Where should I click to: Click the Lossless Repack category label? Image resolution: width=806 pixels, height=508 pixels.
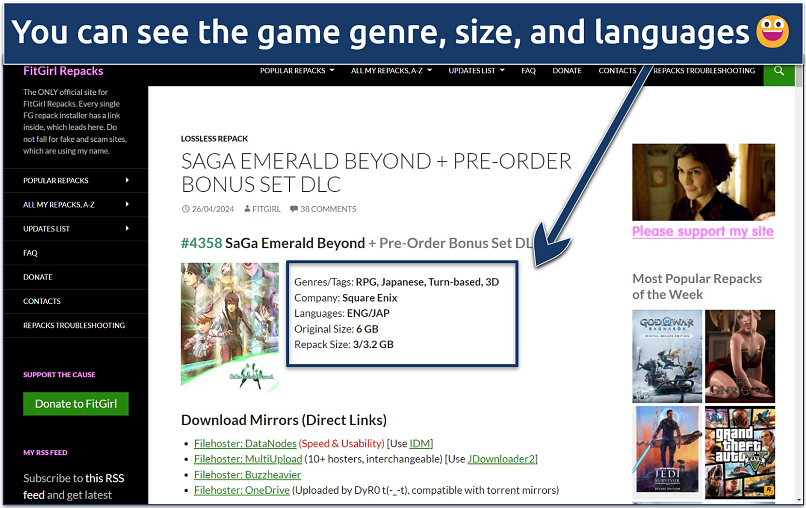coord(214,139)
